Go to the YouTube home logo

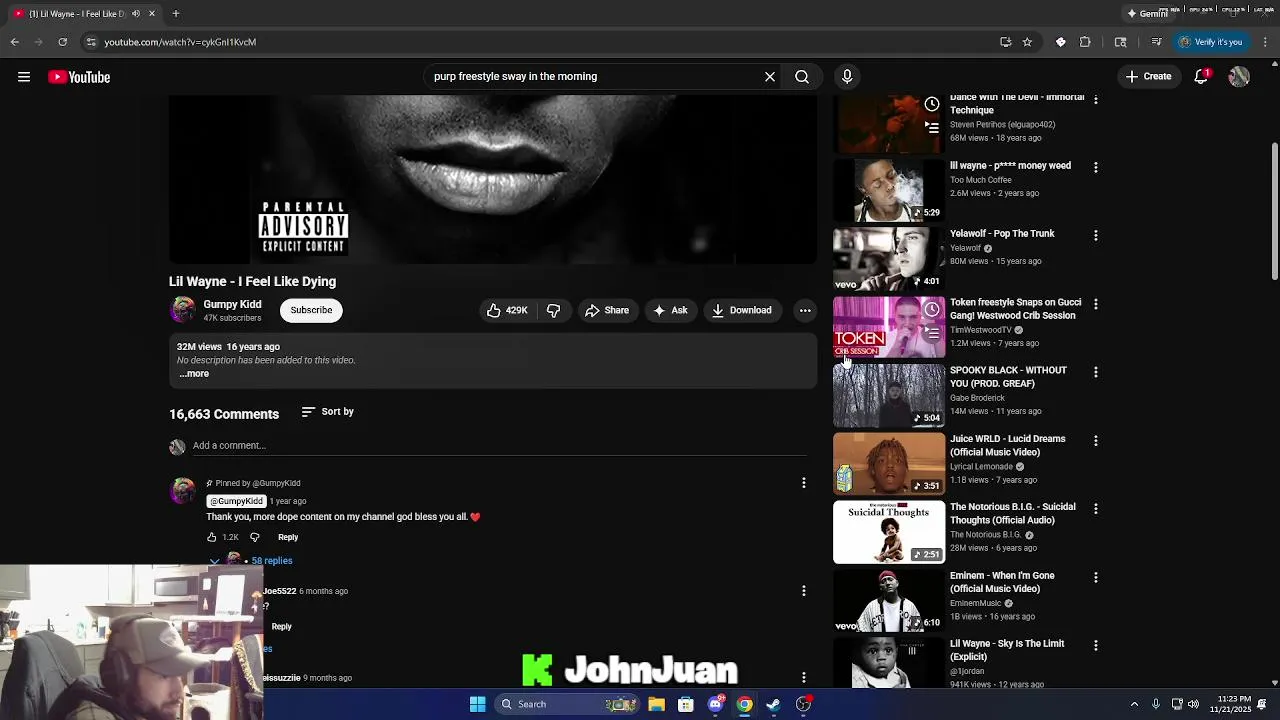(79, 77)
